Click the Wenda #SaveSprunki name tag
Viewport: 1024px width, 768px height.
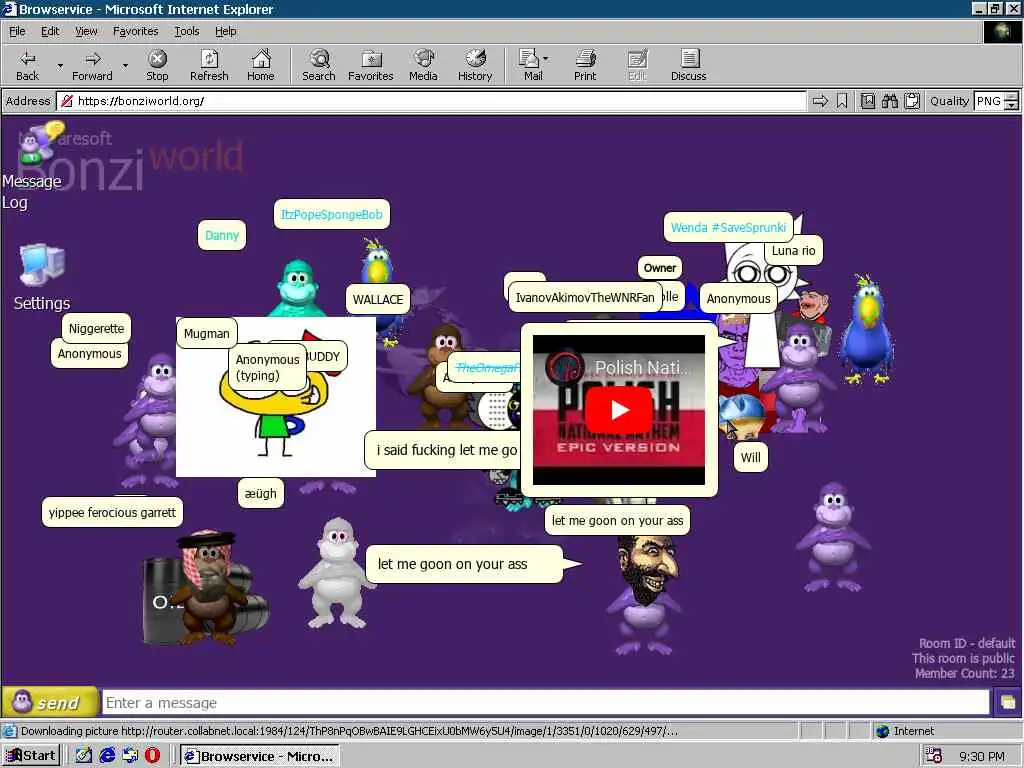tap(728, 227)
